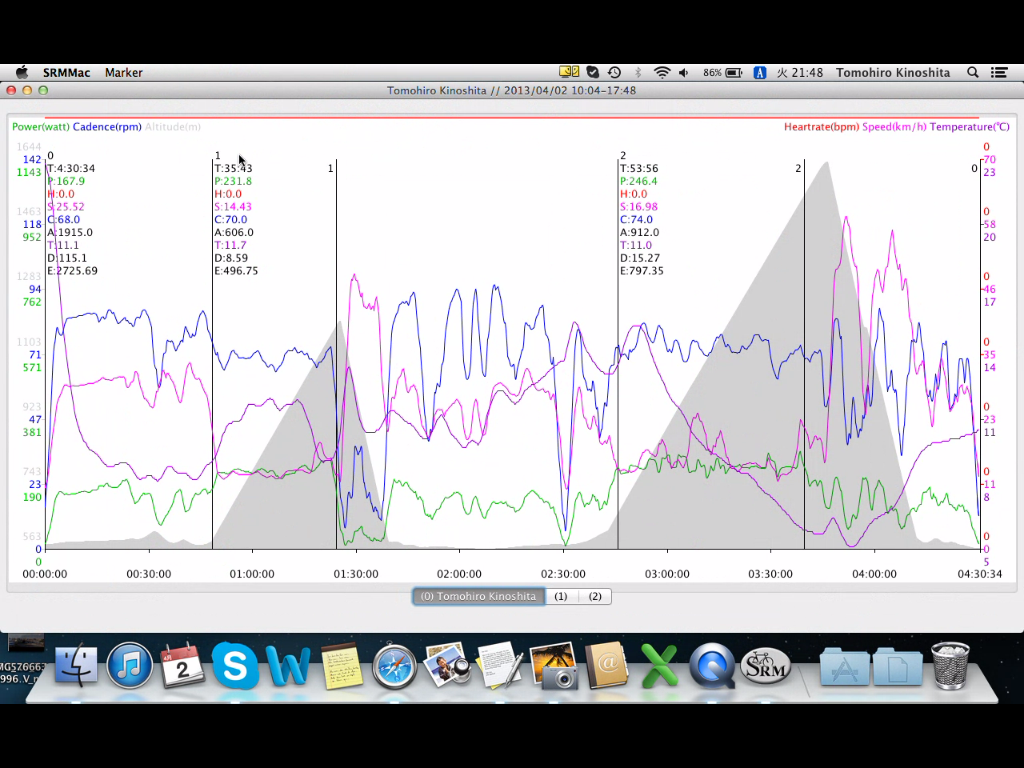Open the volume control menu
1024x768 pixels.
pyautogui.click(x=684, y=73)
